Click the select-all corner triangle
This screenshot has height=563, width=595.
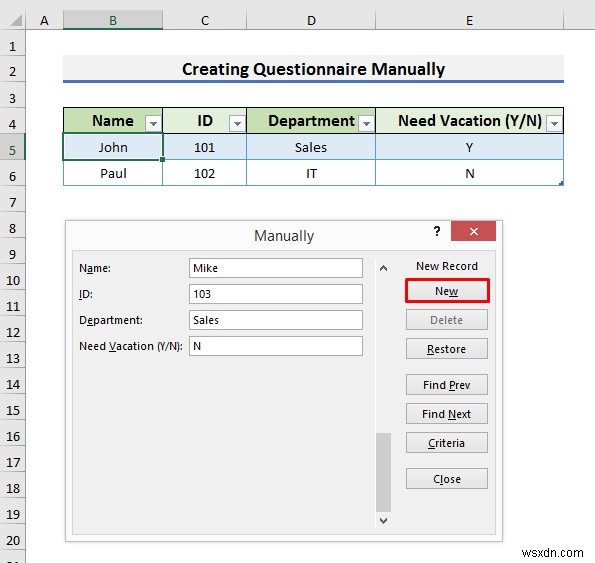[16, 20]
